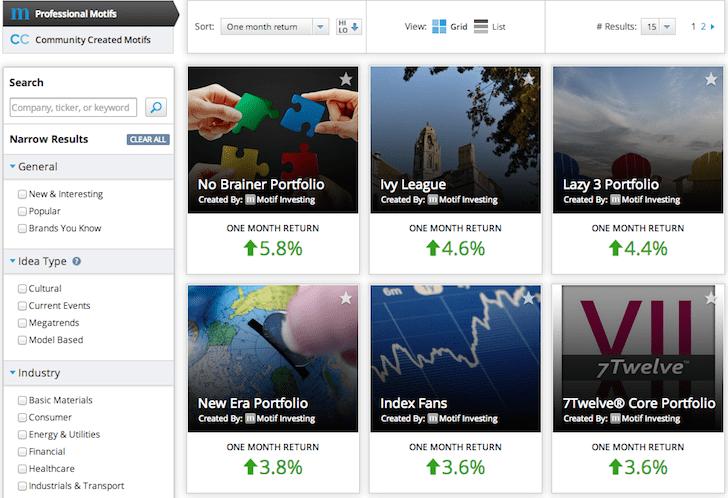Tick the Healthcare industry checkbox

(22, 469)
